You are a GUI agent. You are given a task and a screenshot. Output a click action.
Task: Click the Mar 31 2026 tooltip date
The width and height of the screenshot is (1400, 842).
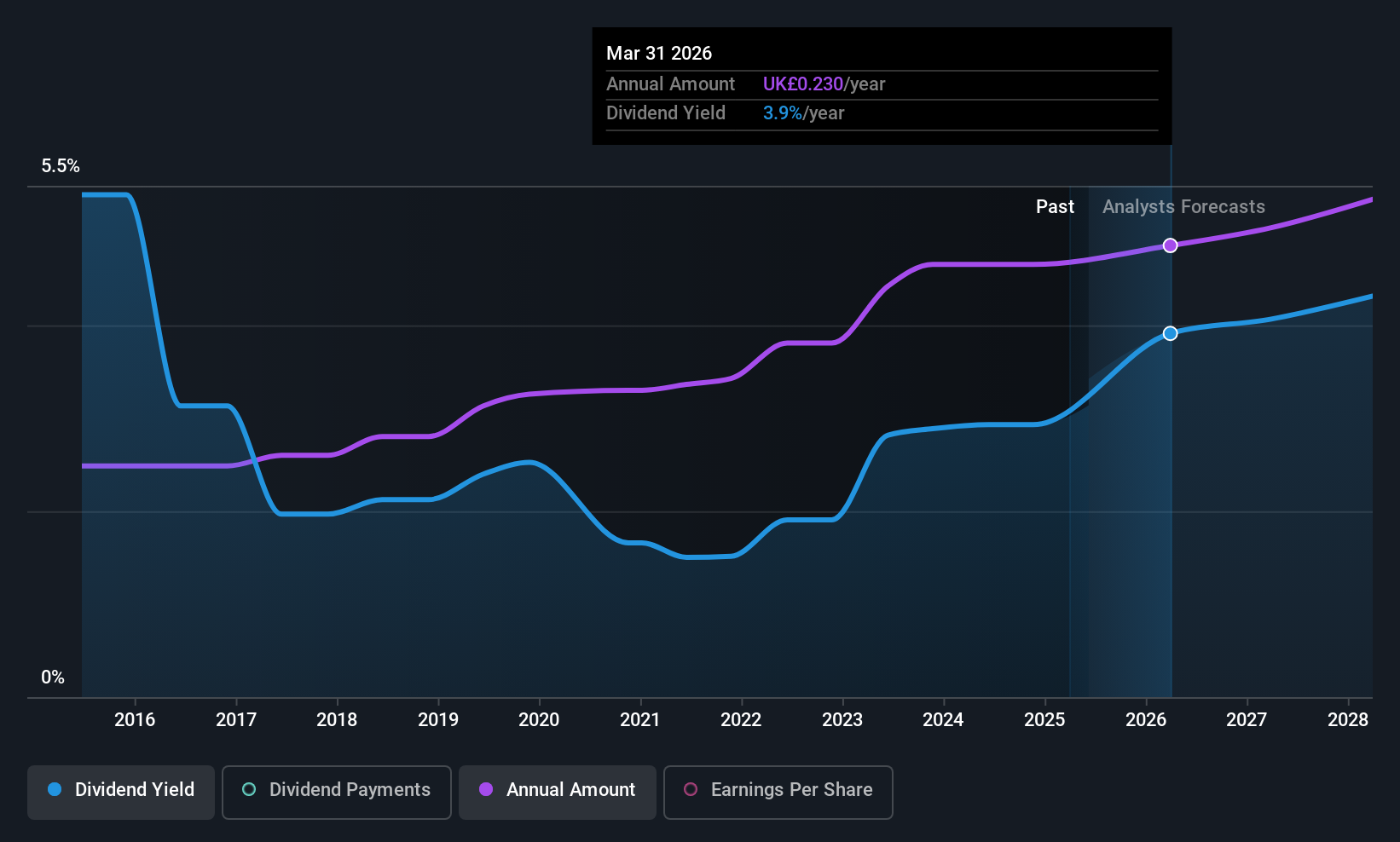(x=659, y=53)
